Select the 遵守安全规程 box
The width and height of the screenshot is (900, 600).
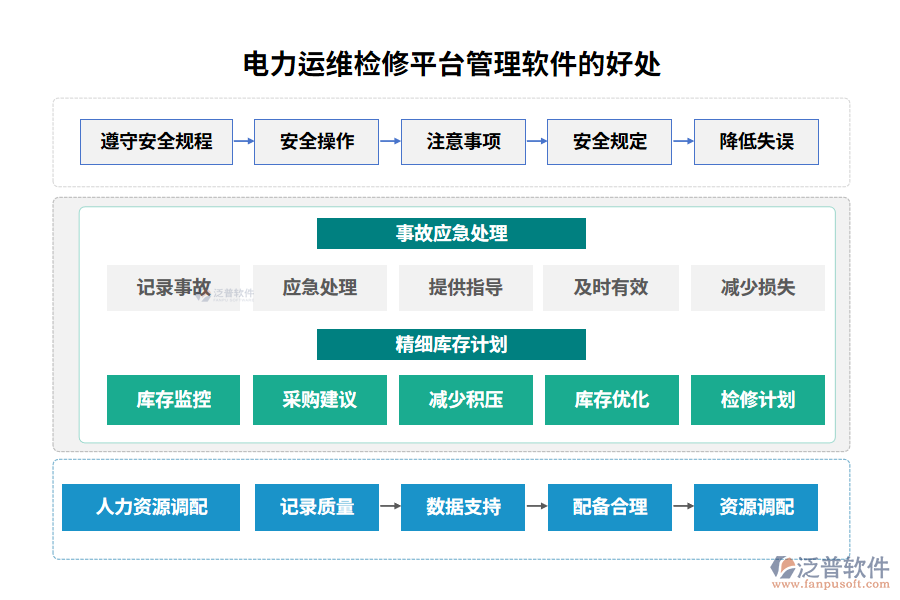[156, 142]
